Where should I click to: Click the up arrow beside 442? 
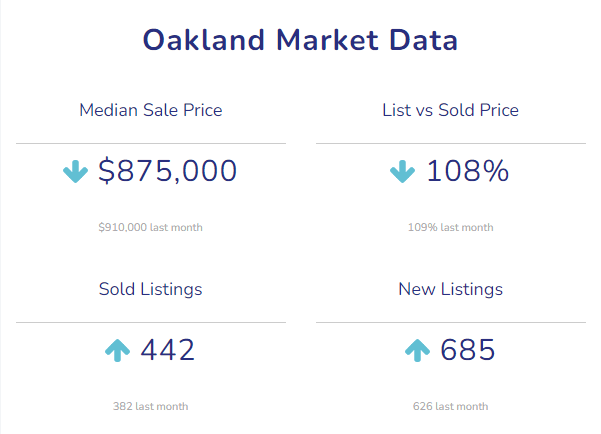(117, 350)
